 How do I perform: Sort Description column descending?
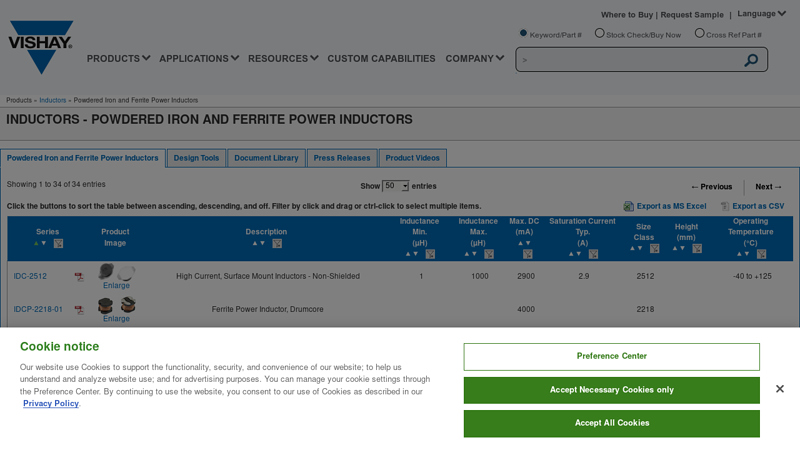(x=263, y=243)
